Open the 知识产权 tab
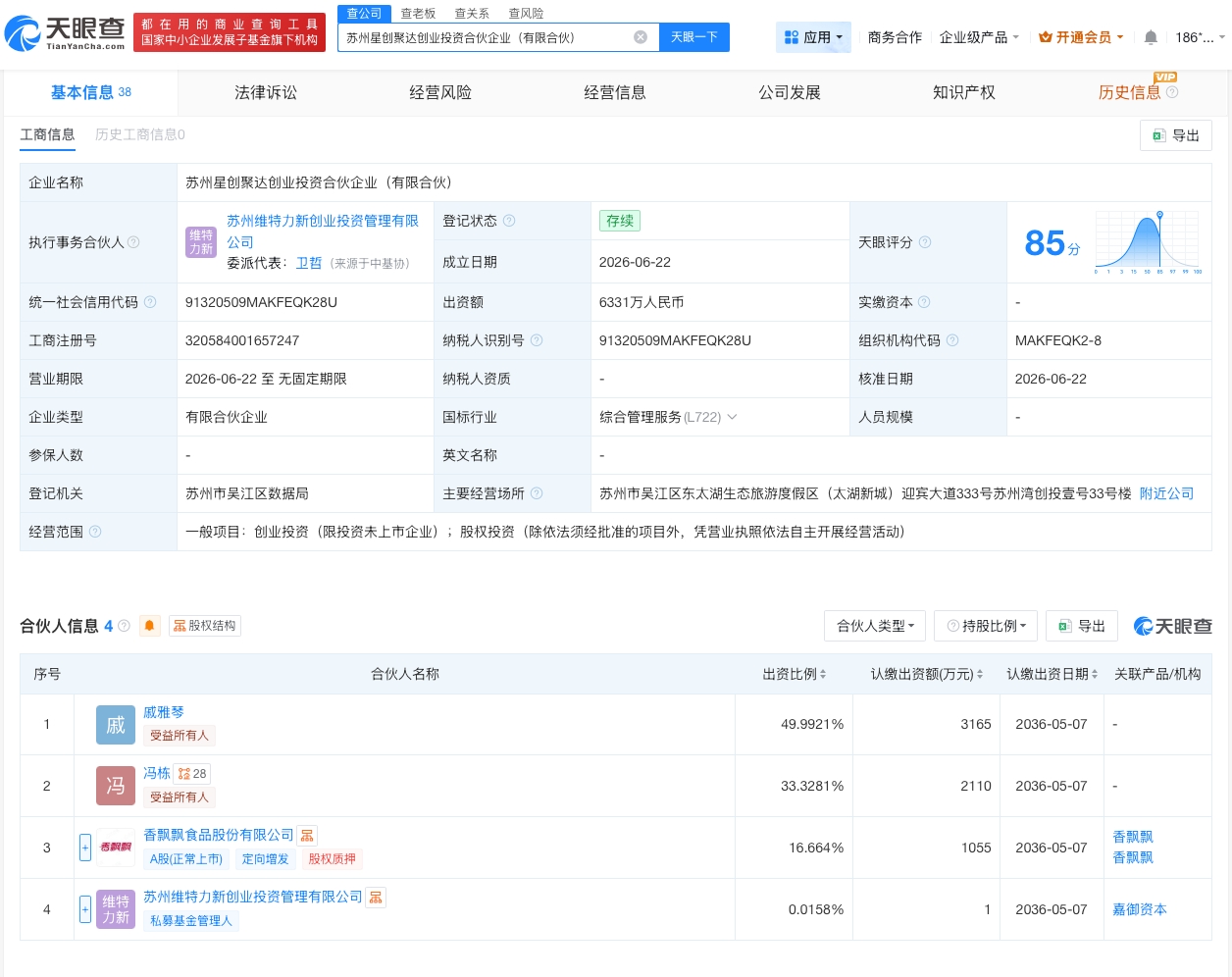Image resolution: width=1232 pixels, height=977 pixels. pyautogui.click(x=964, y=92)
